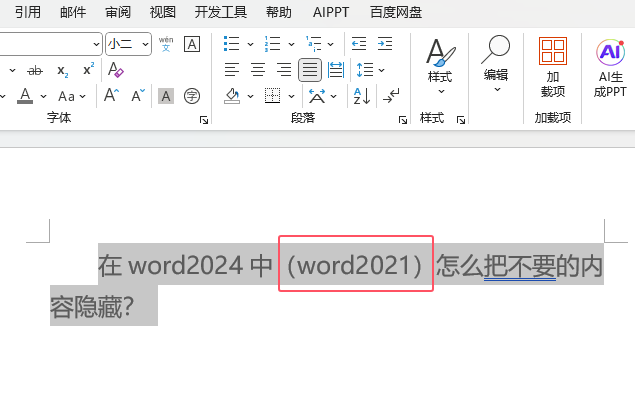Click the 容隐藏? text line
This screenshot has height=393, width=635.
pyautogui.click(x=92, y=307)
